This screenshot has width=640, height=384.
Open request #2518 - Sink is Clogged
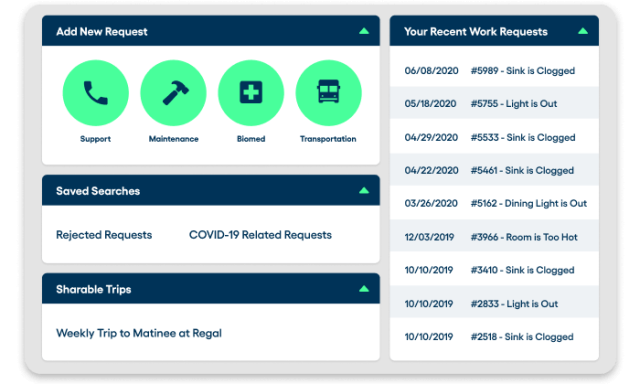[x=522, y=337]
